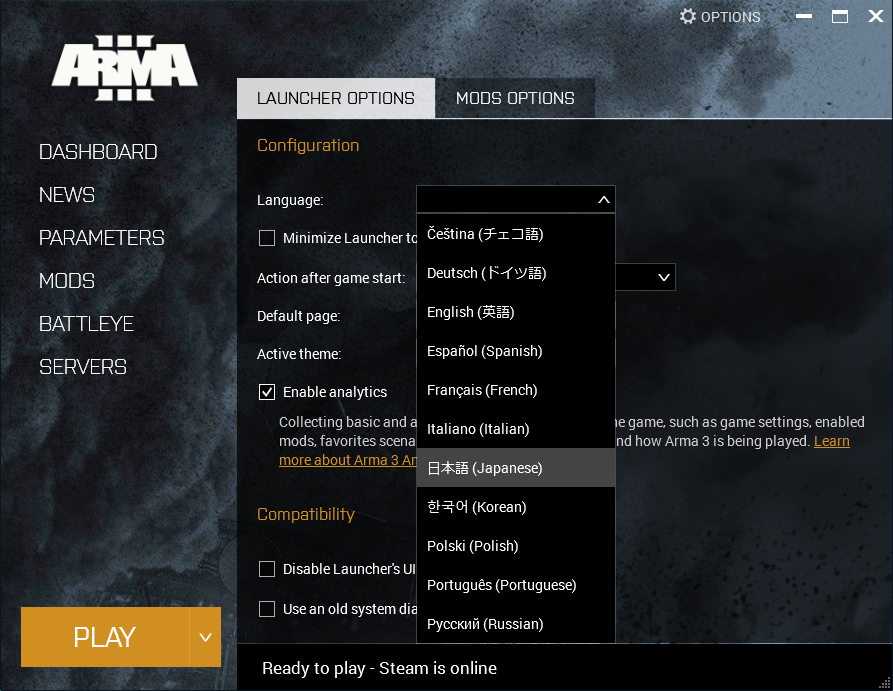Image resolution: width=893 pixels, height=691 pixels.
Task: Open SERVERS section
Action: (x=83, y=367)
